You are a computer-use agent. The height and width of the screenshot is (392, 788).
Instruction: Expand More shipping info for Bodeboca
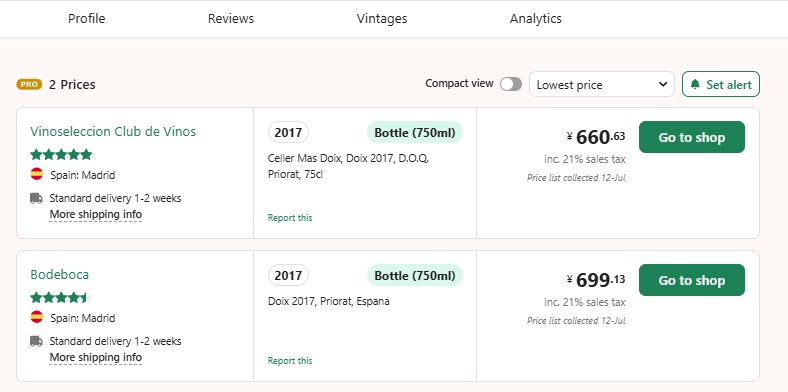pos(95,357)
